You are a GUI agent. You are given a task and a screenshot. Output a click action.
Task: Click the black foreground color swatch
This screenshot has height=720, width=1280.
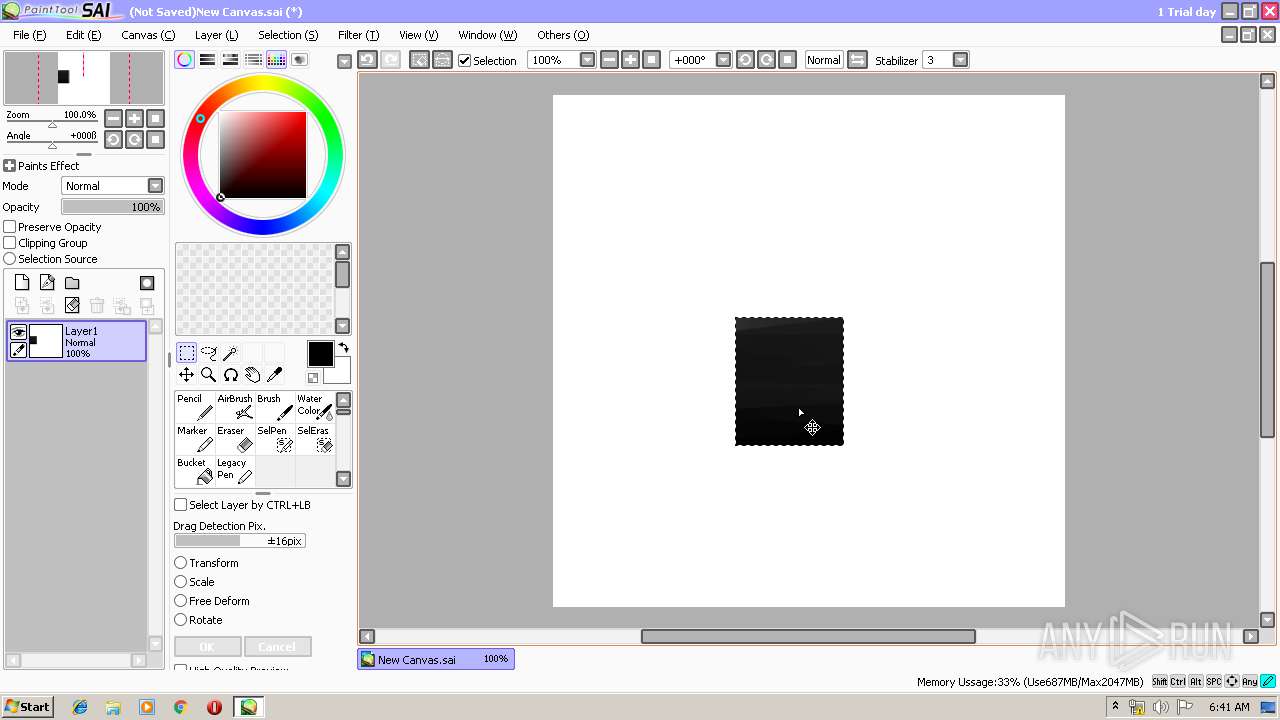tap(320, 354)
